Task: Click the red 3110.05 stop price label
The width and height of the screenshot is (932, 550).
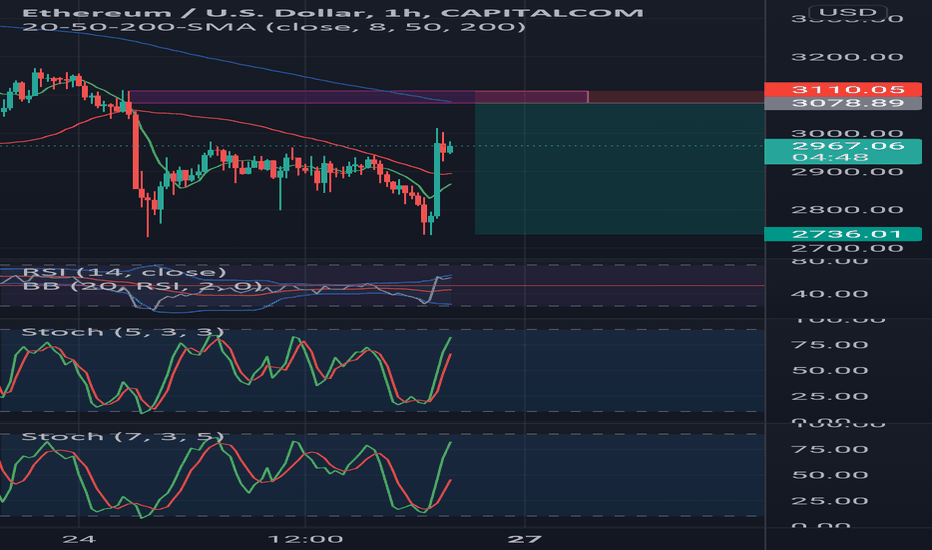Action: tap(843, 90)
